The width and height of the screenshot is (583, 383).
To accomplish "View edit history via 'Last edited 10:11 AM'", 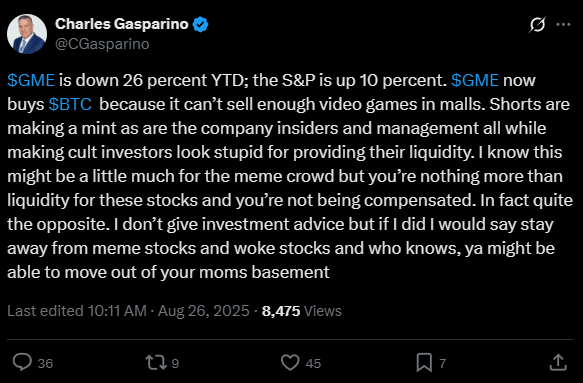I will (x=77, y=311).
